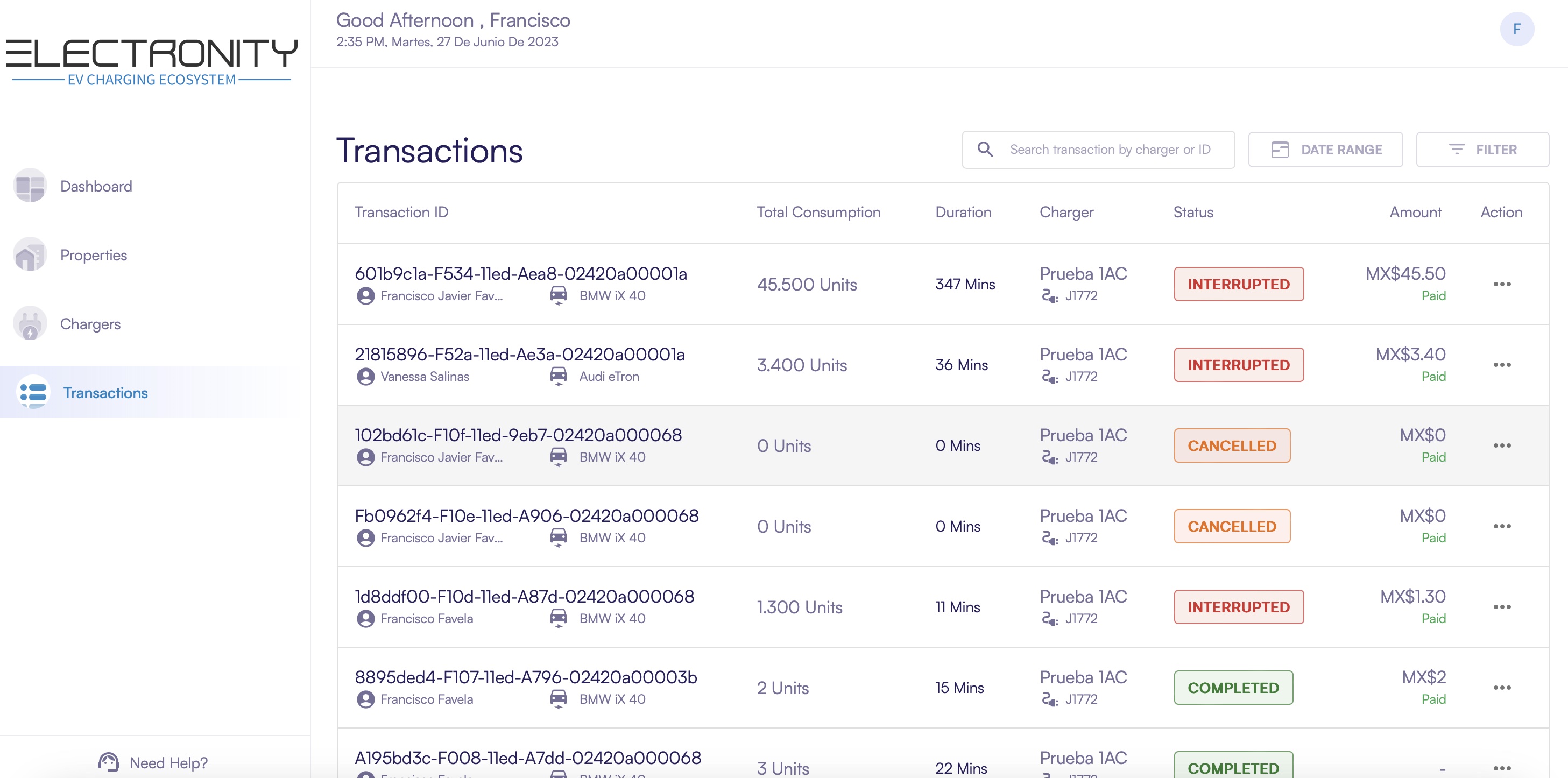
Task: Open the Date Range picker
Action: [1325, 149]
